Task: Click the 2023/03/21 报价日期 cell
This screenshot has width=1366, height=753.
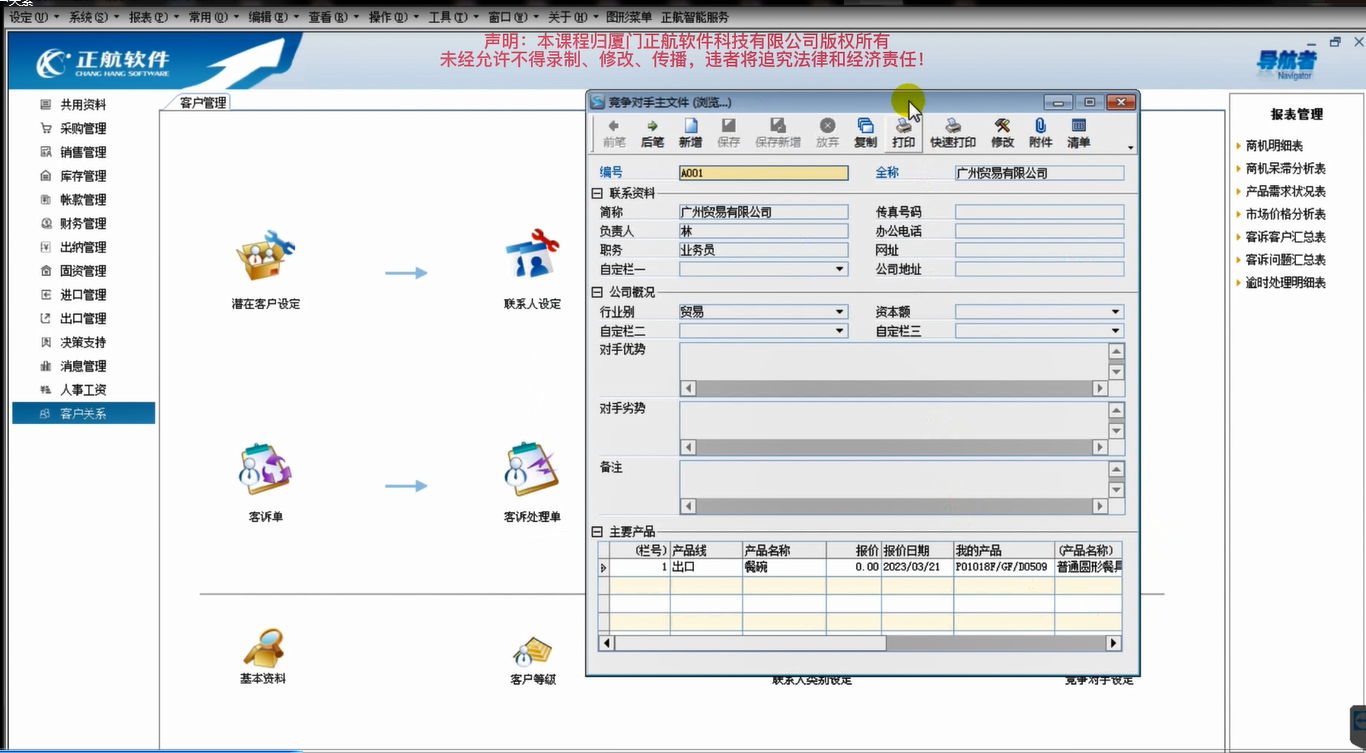Action: tap(917, 567)
